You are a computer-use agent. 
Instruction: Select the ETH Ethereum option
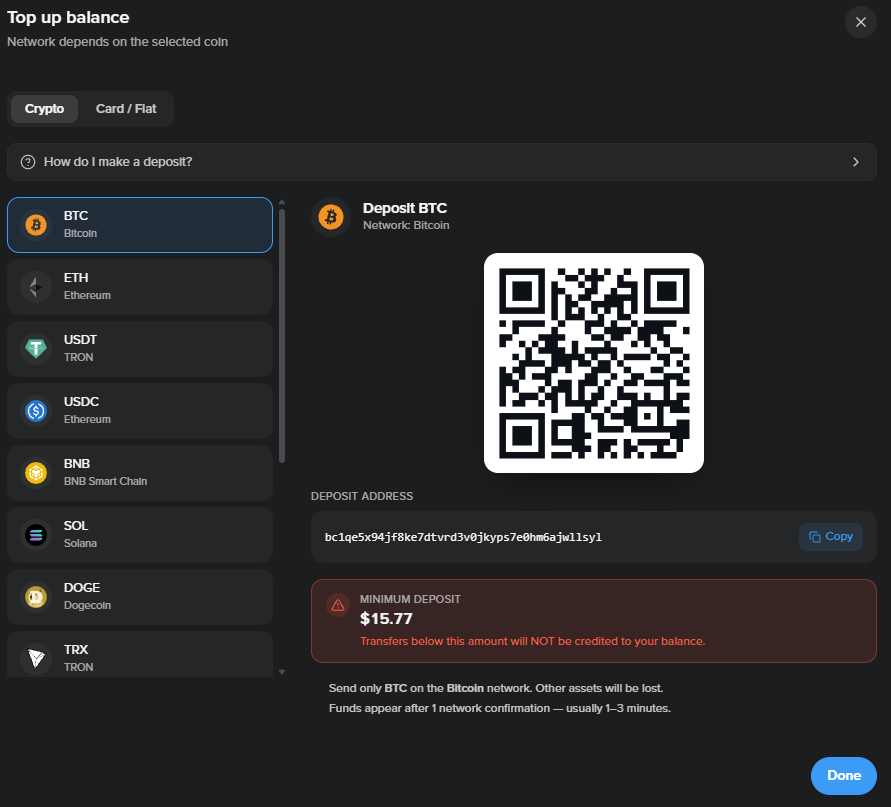point(140,286)
